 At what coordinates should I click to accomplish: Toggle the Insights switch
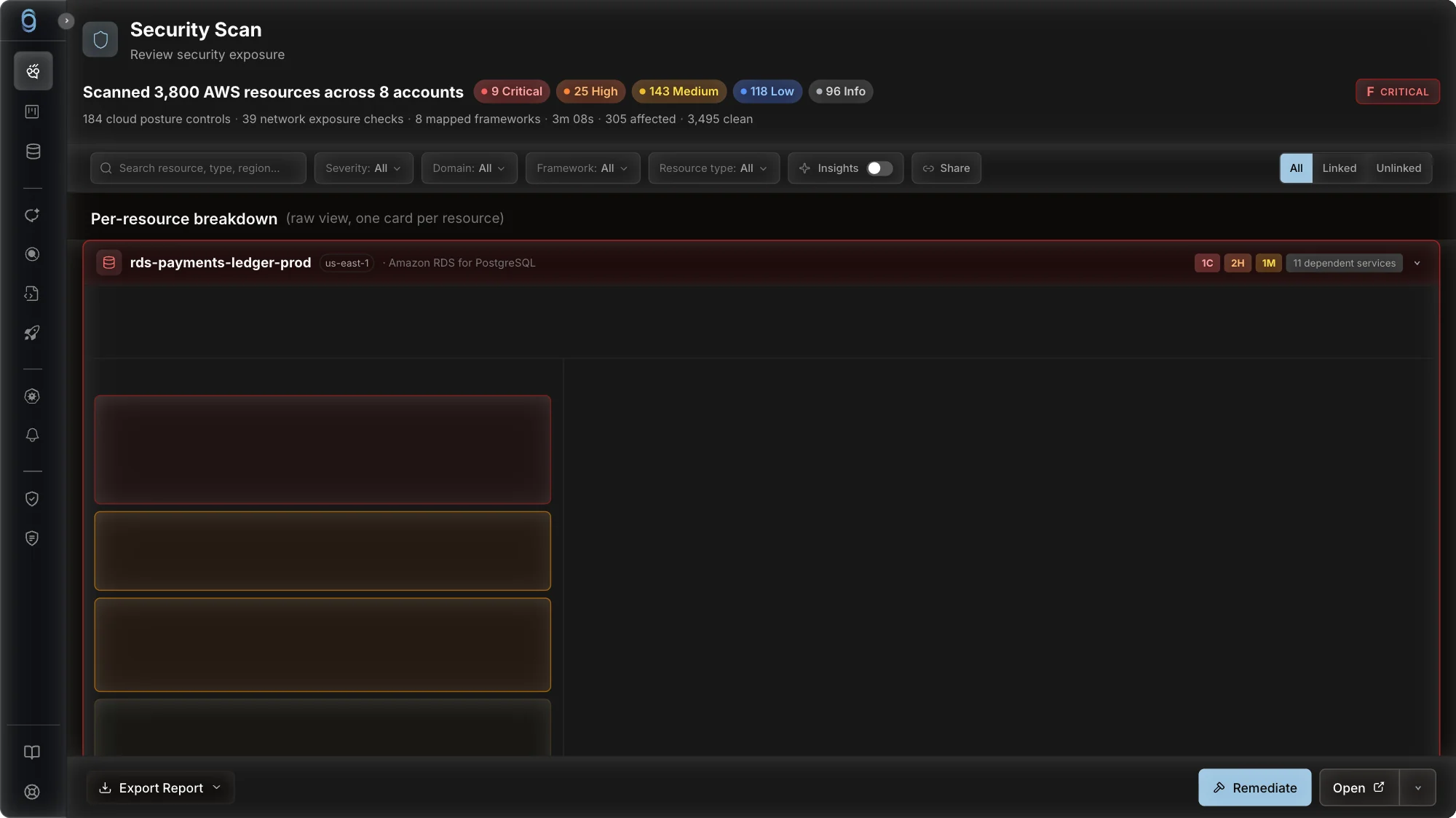(879, 168)
